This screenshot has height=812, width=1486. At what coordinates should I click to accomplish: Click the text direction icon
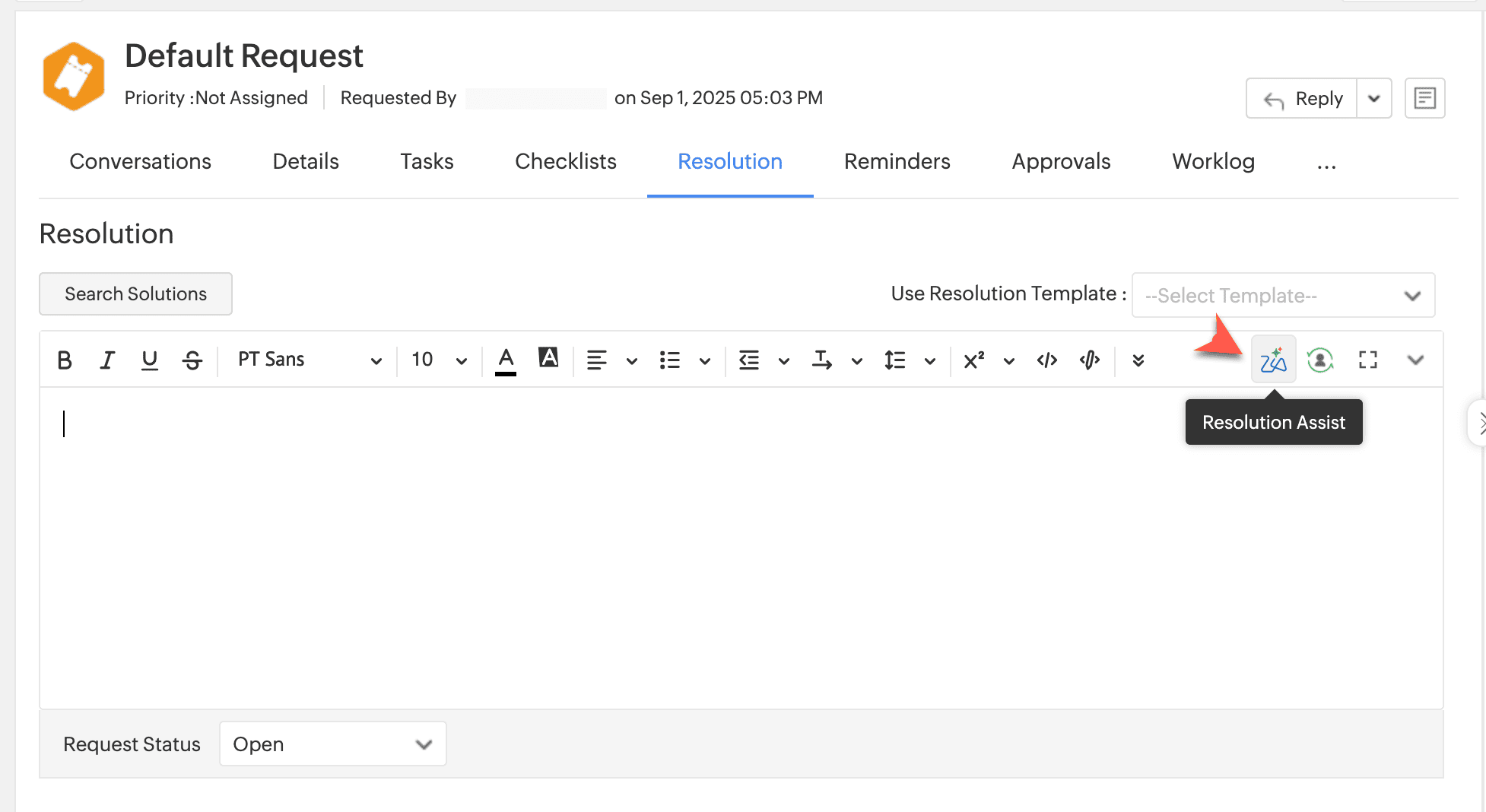pos(822,360)
